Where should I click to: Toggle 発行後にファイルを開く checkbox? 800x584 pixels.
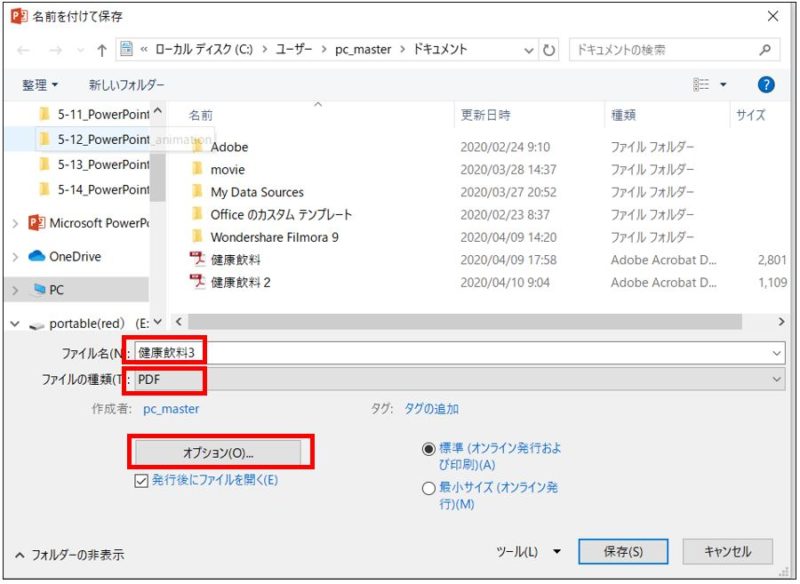[x=141, y=480]
